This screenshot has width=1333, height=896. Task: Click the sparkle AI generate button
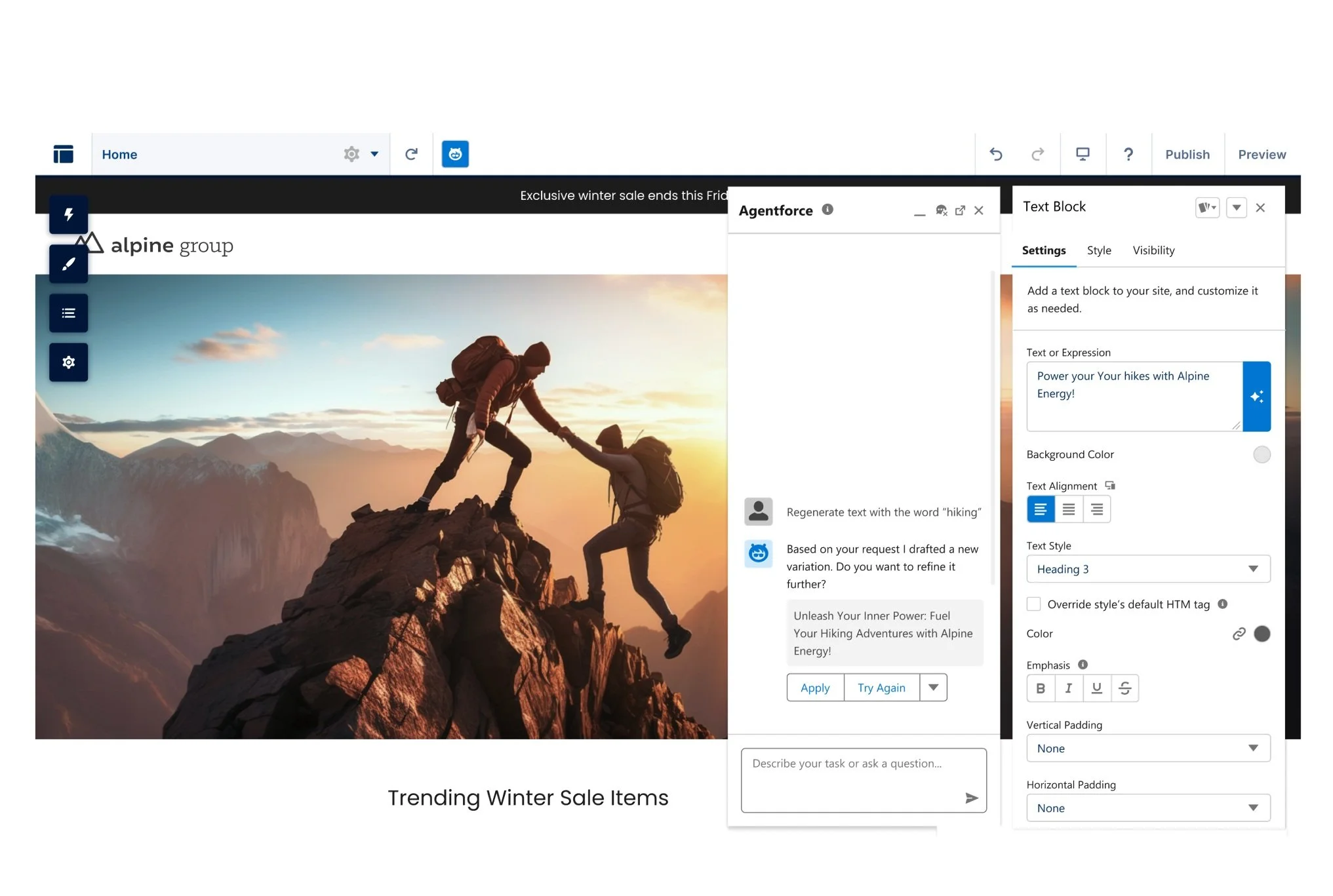click(x=1256, y=397)
